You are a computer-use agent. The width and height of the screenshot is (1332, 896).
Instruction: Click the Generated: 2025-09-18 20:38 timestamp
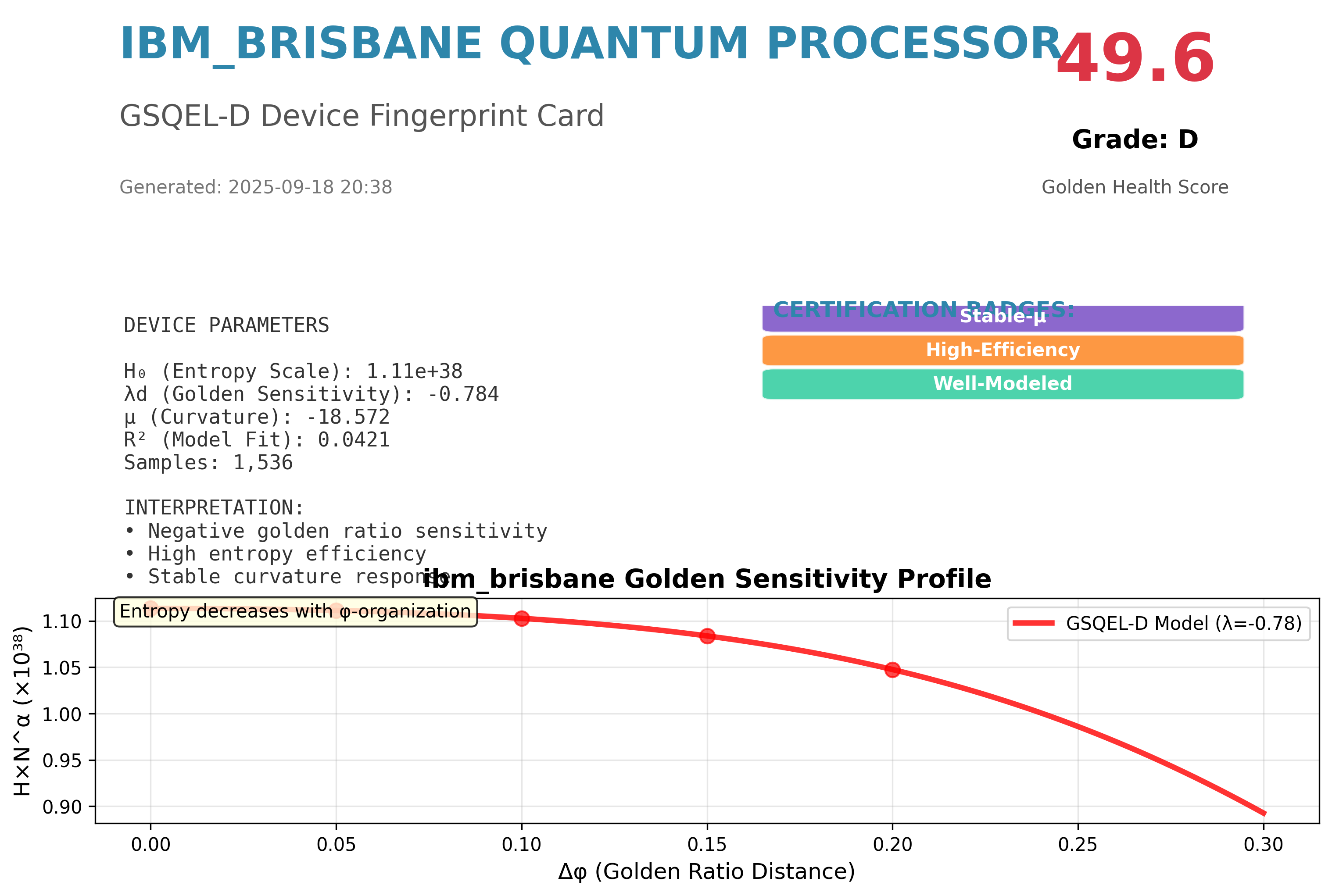pyautogui.click(x=255, y=187)
